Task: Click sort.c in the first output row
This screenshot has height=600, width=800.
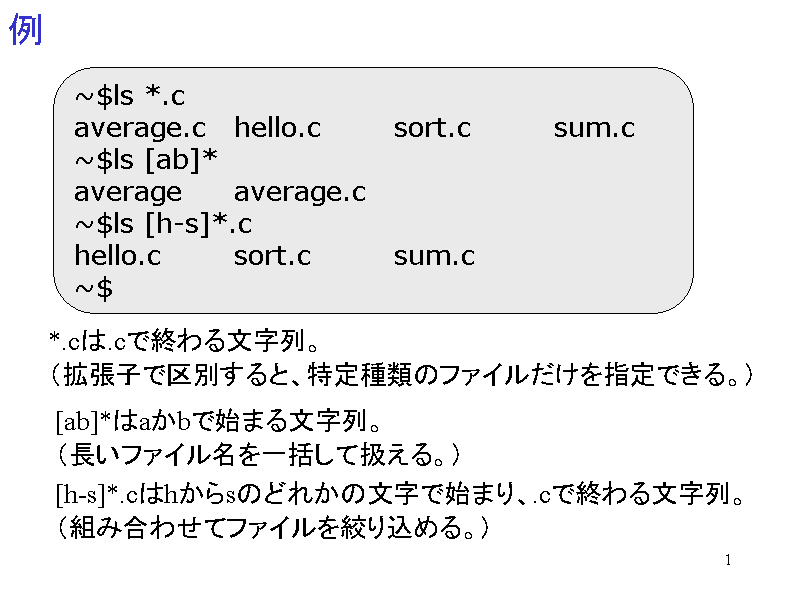Action: pos(432,128)
